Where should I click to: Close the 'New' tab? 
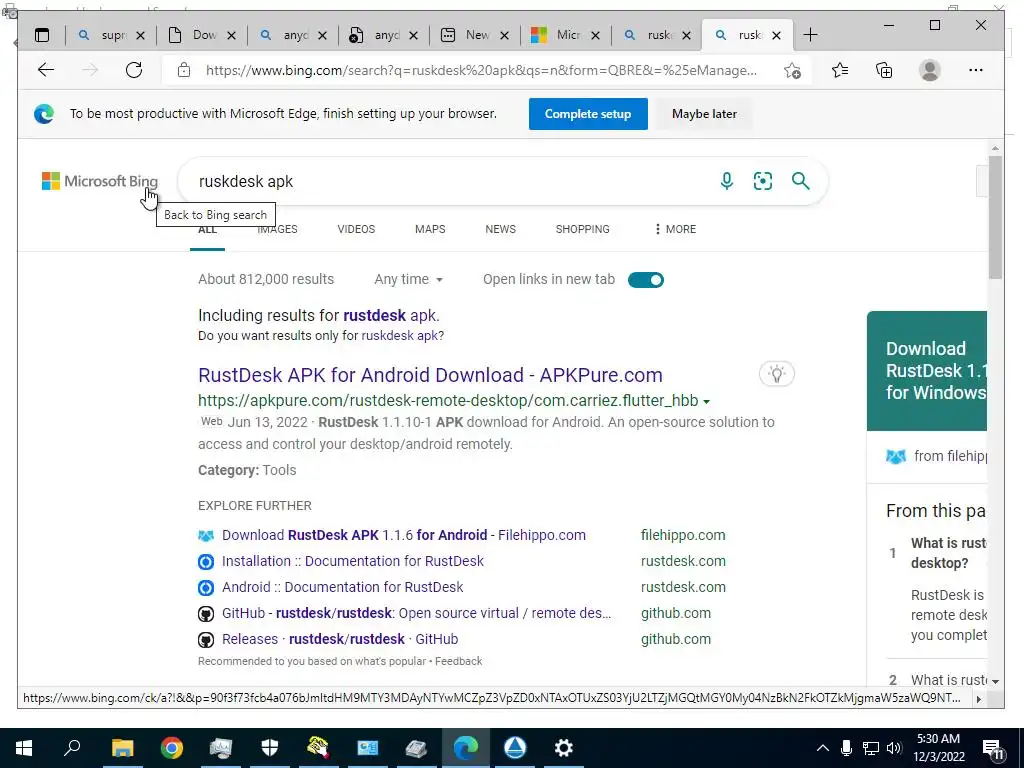[x=504, y=35]
